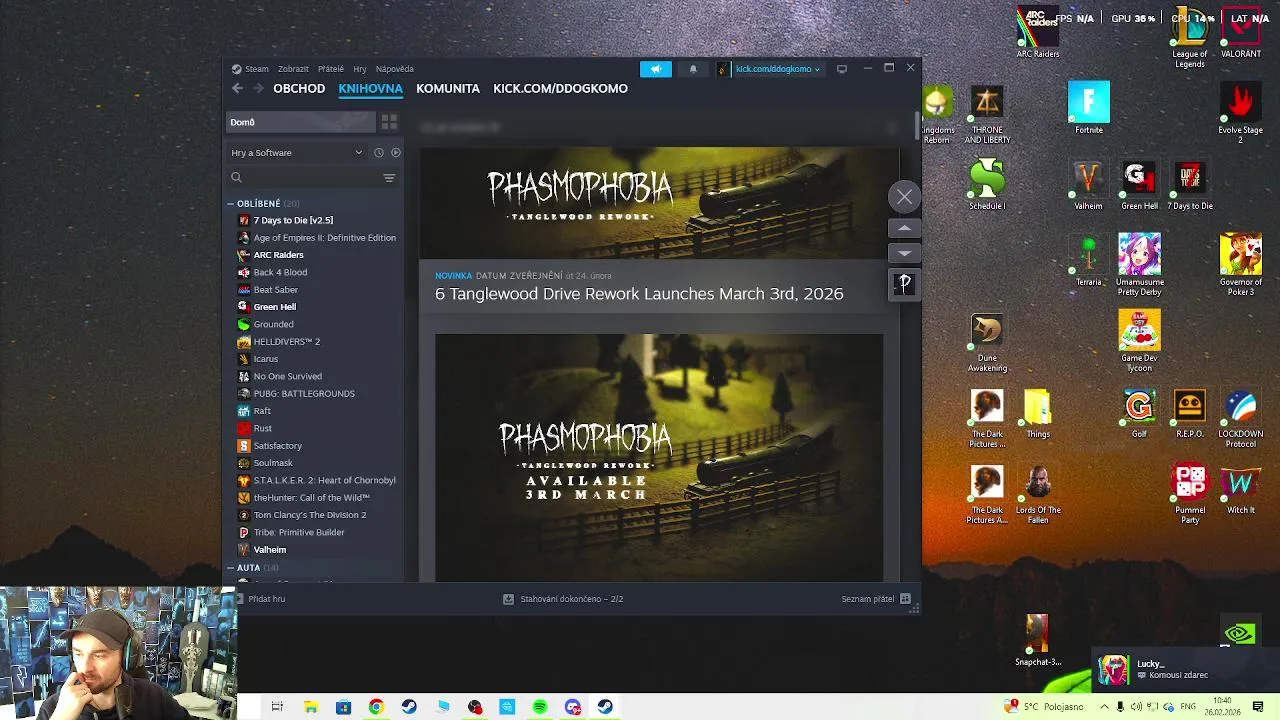
Task: Open Seznam přátel friends list
Action: (x=875, y=599)
